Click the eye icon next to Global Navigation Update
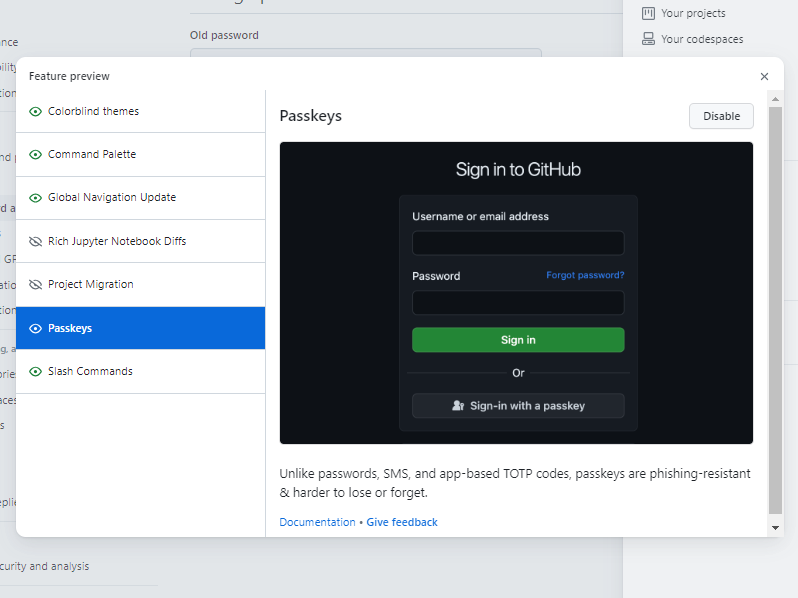The height and width of the screenshot is (598, 798). [36, 197]
